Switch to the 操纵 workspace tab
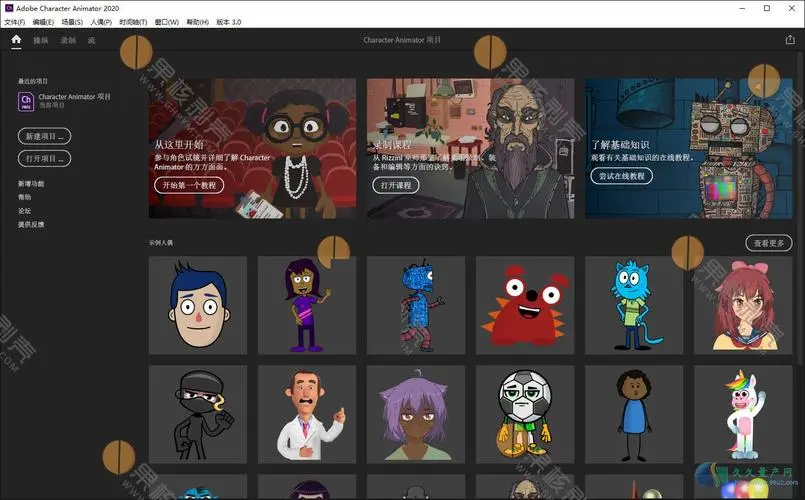Viewport: 805px width, 500px height. pyautogui.click(x=40, y=41)
